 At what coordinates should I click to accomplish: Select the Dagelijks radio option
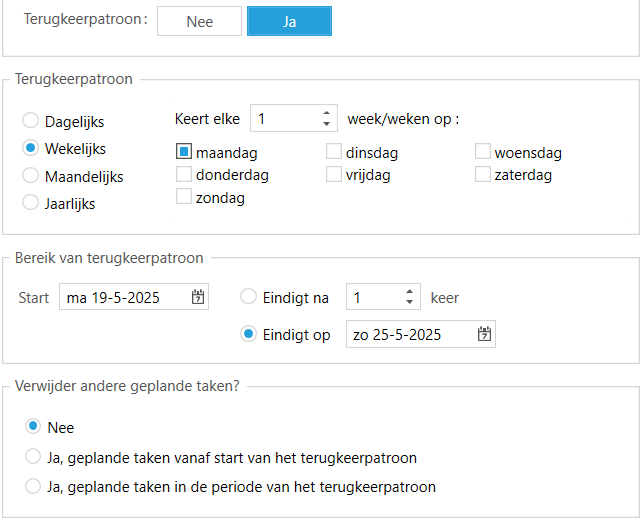(31, 121)
